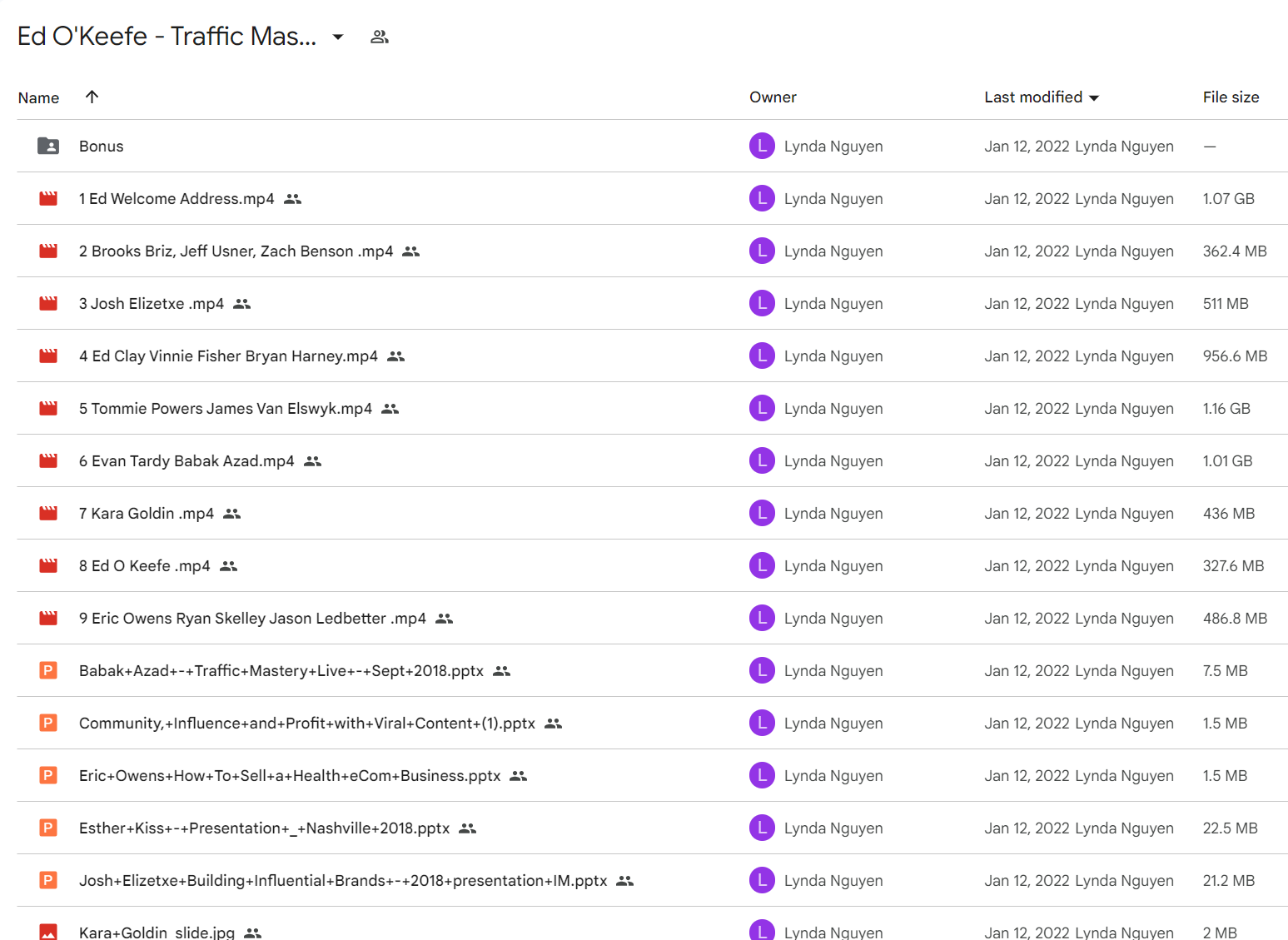Screen dimensions: 1288x940
Task: Select the Bonus folder name
Action: click(102, 146)
